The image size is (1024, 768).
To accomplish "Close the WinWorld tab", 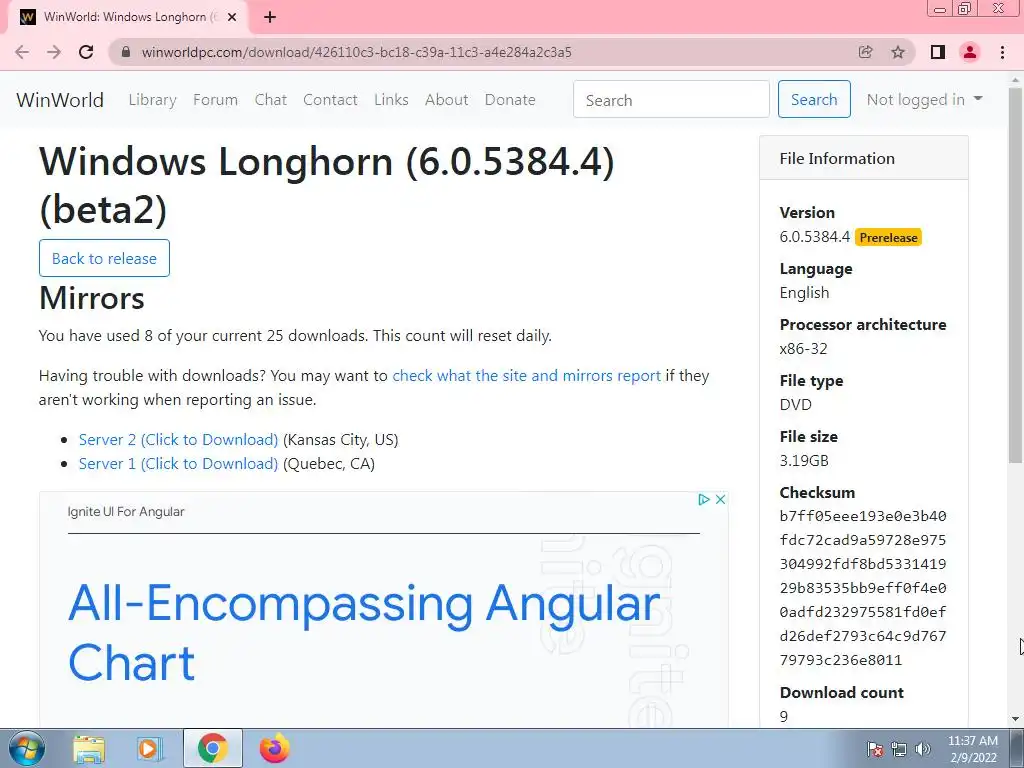I will [x=232, y=17].
